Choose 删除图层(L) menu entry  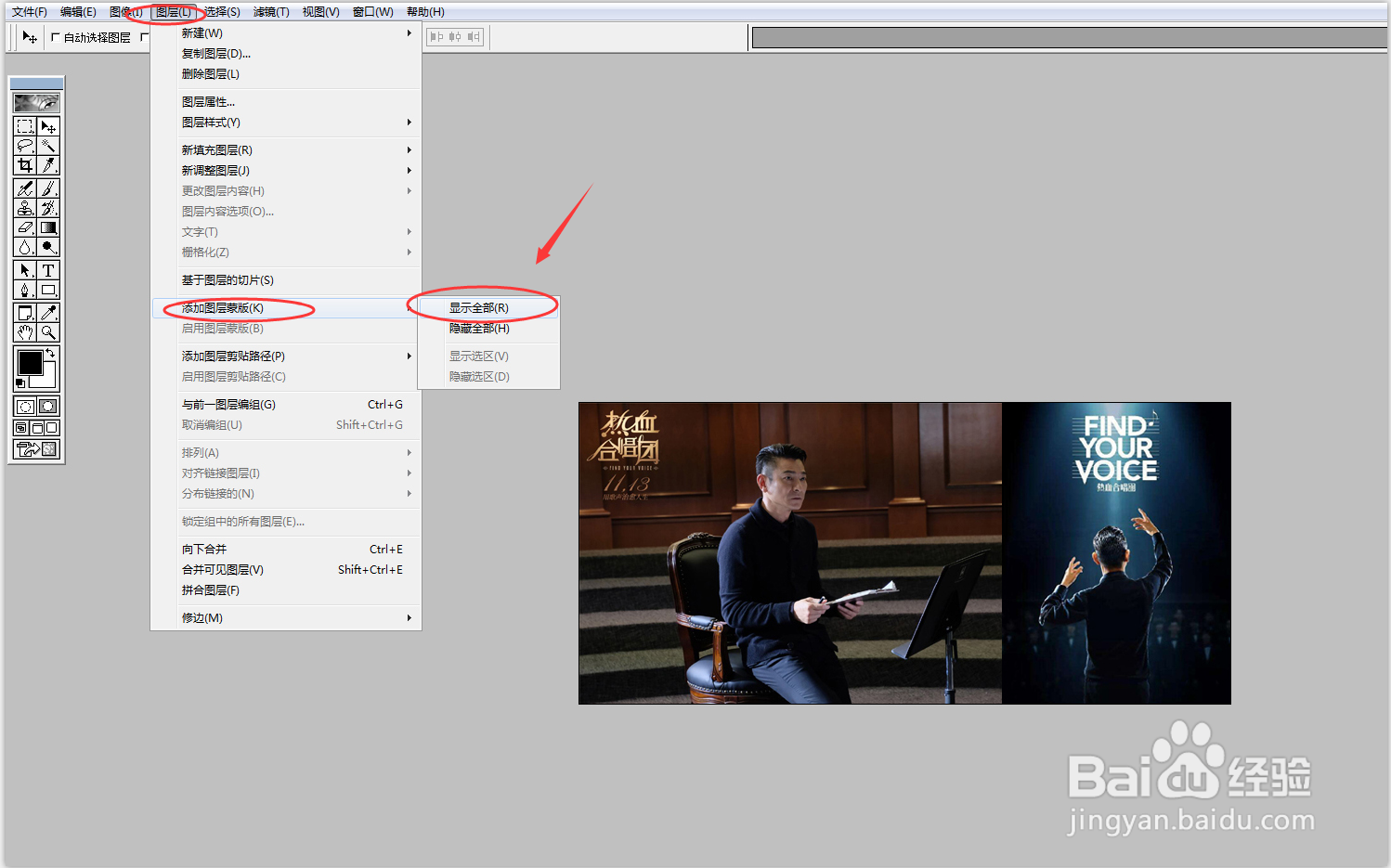coord(286,74)
